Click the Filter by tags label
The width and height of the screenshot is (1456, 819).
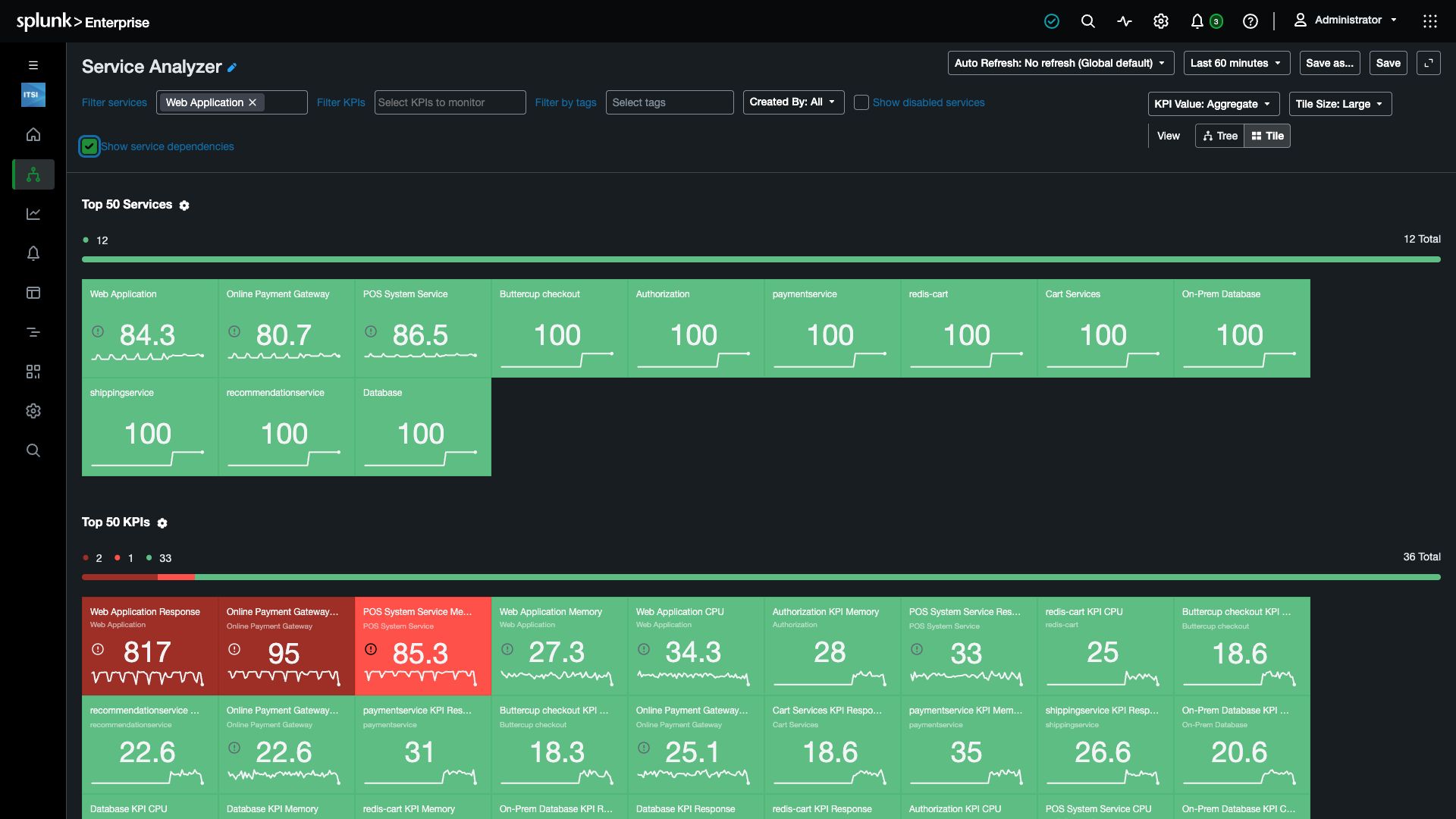(x=566, y=102)
